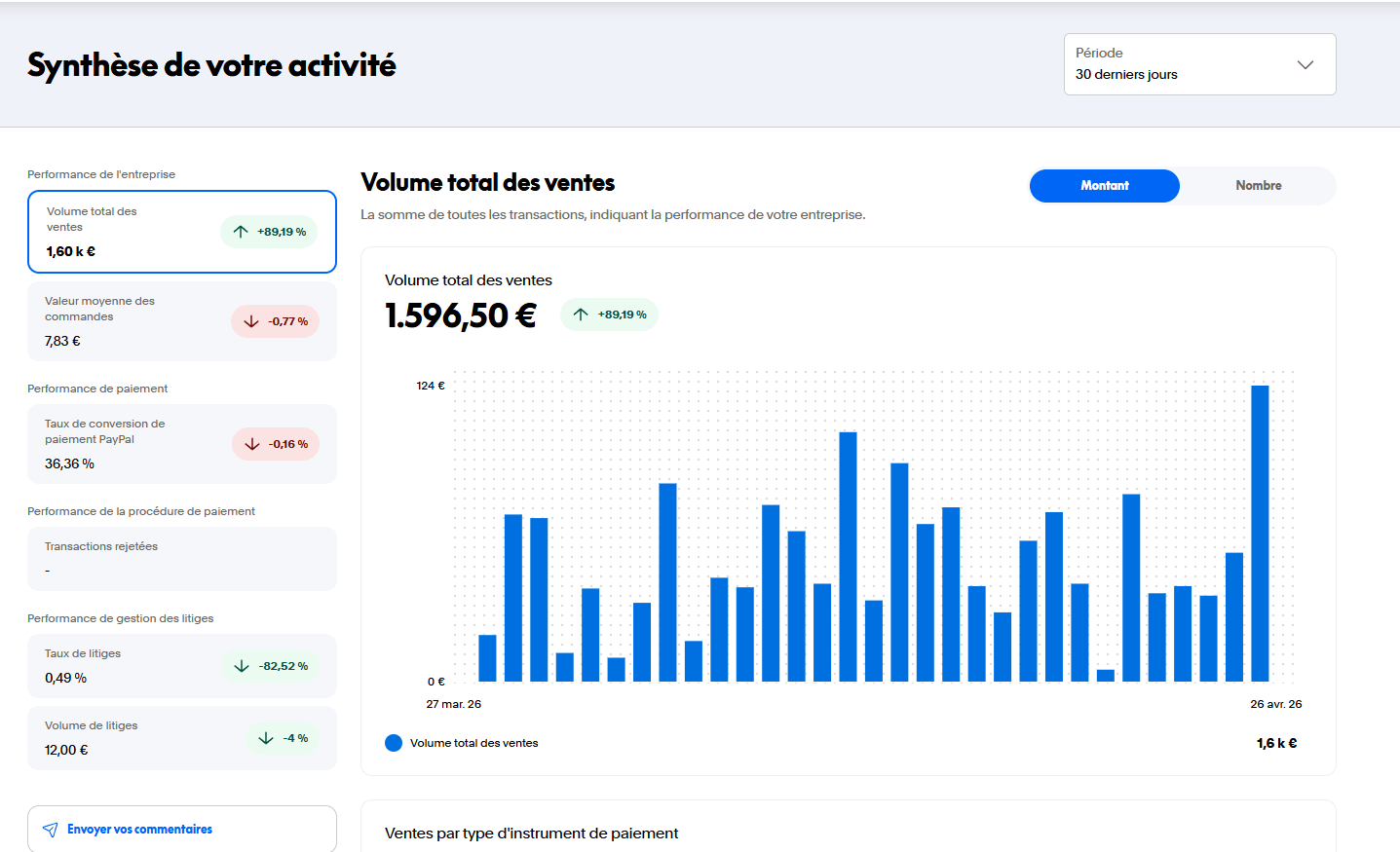Screen dimensions: 1400x852
Task: Click the down arrow icon in Valeur moyenne des commandes card
Action: point(251,321)
